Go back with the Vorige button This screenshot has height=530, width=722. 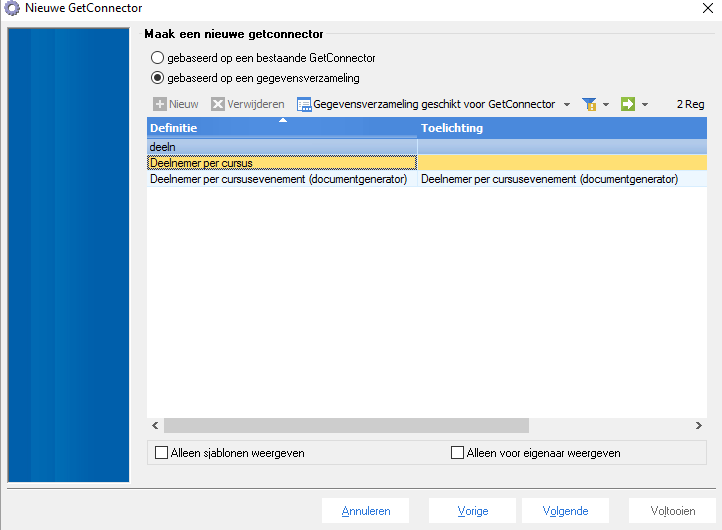(x=472, y=511)
